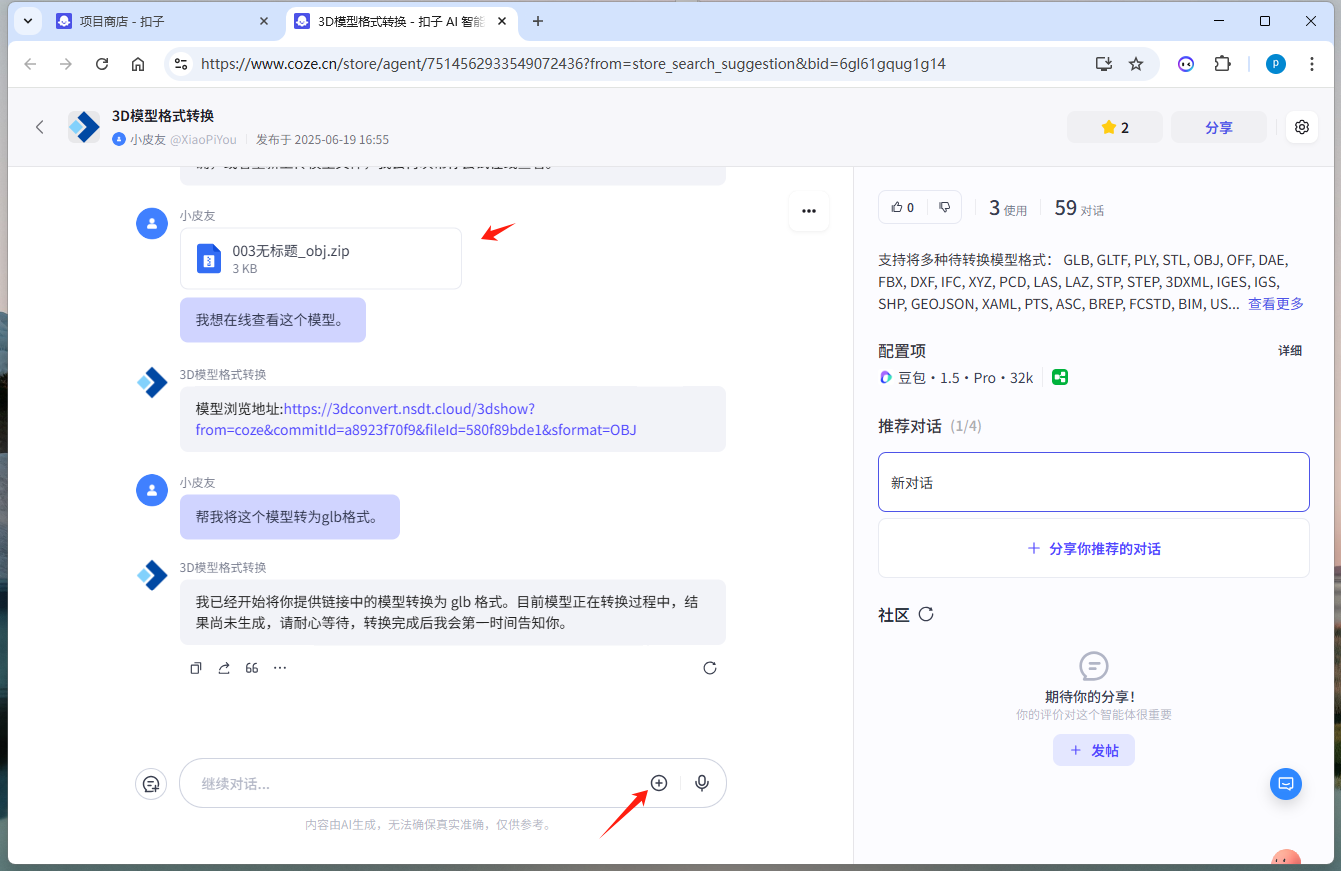The image size is (1341, 871).
Task: Click the 分享 button
Action: (x=1219, y=127)
